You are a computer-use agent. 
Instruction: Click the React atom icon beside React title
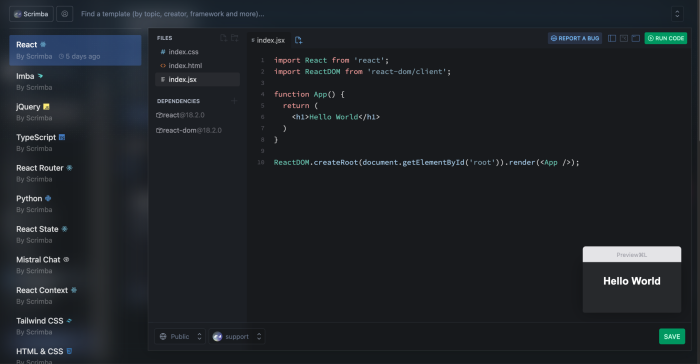click(x=43, y=44)
